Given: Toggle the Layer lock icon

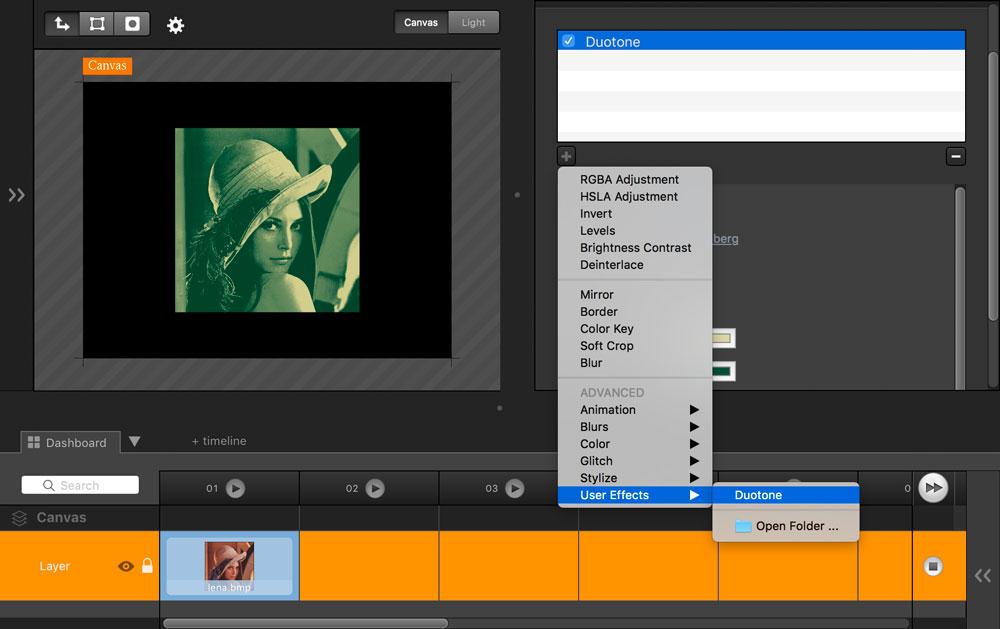Looking at the screenshot, I should click(148, 566).
